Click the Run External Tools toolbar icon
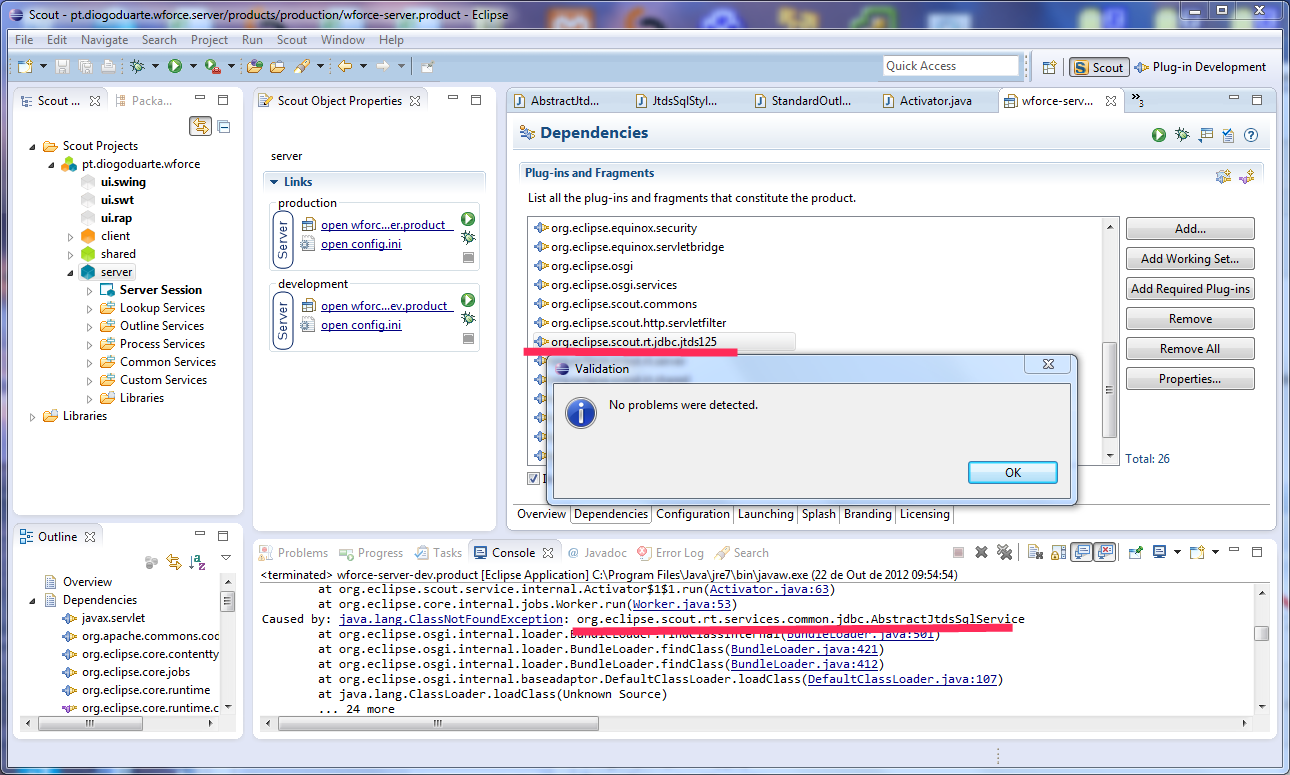The width and height of the screenshot is (1290, 775). [212, 66]
